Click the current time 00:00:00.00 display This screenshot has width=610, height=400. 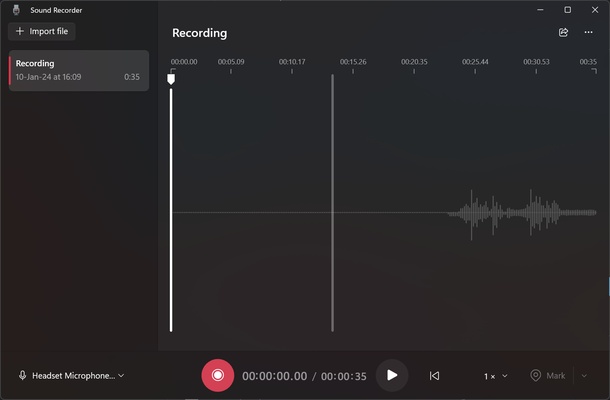(274, 376)
